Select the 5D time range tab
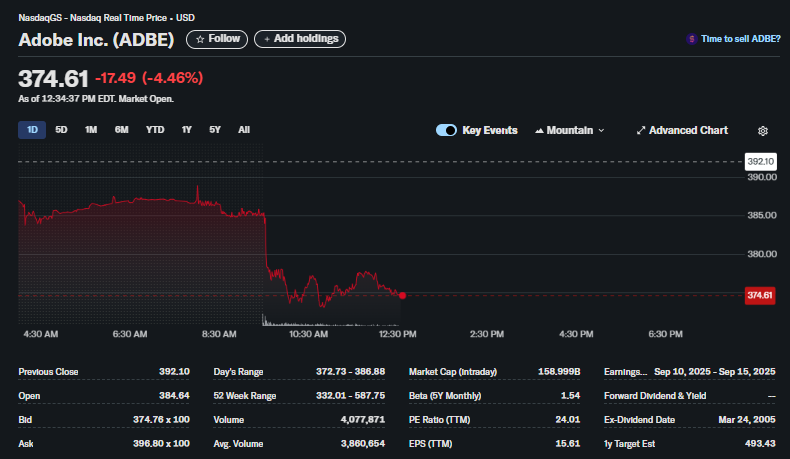The width and height of the screenshot is (790, 459). point(61,130)
